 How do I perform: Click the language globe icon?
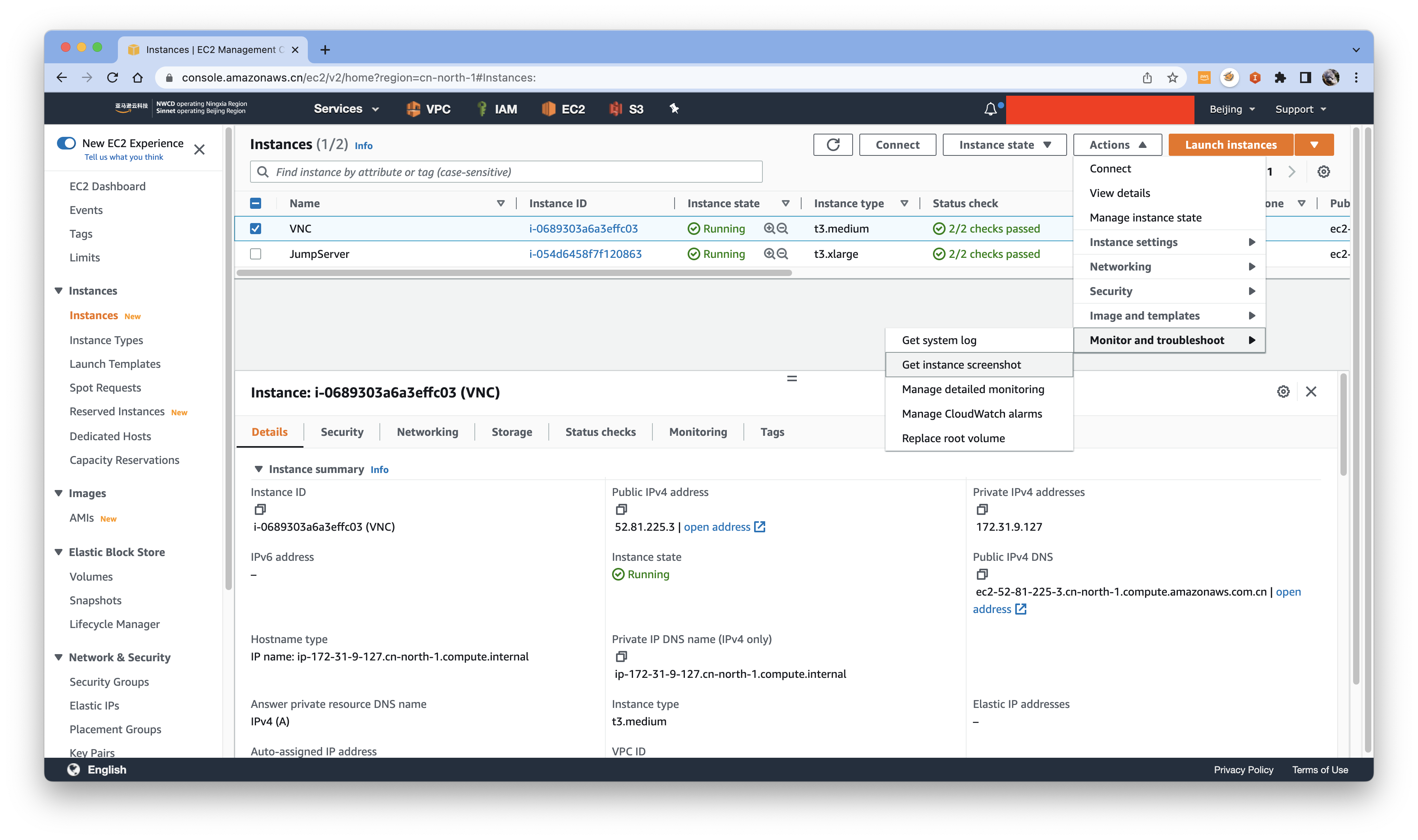pos(74,769)
